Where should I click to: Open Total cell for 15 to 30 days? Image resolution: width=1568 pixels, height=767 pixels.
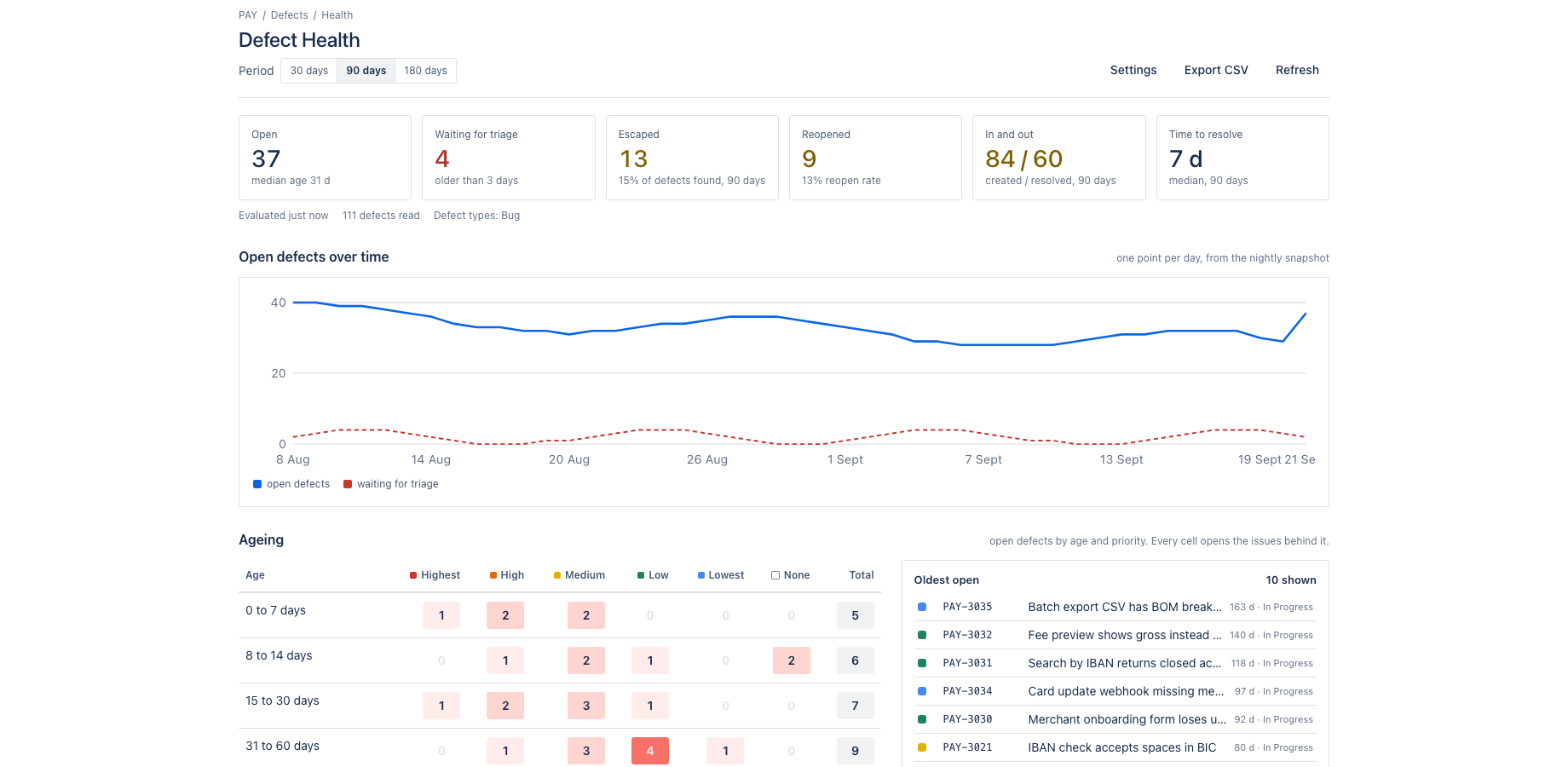pos(856,706)
